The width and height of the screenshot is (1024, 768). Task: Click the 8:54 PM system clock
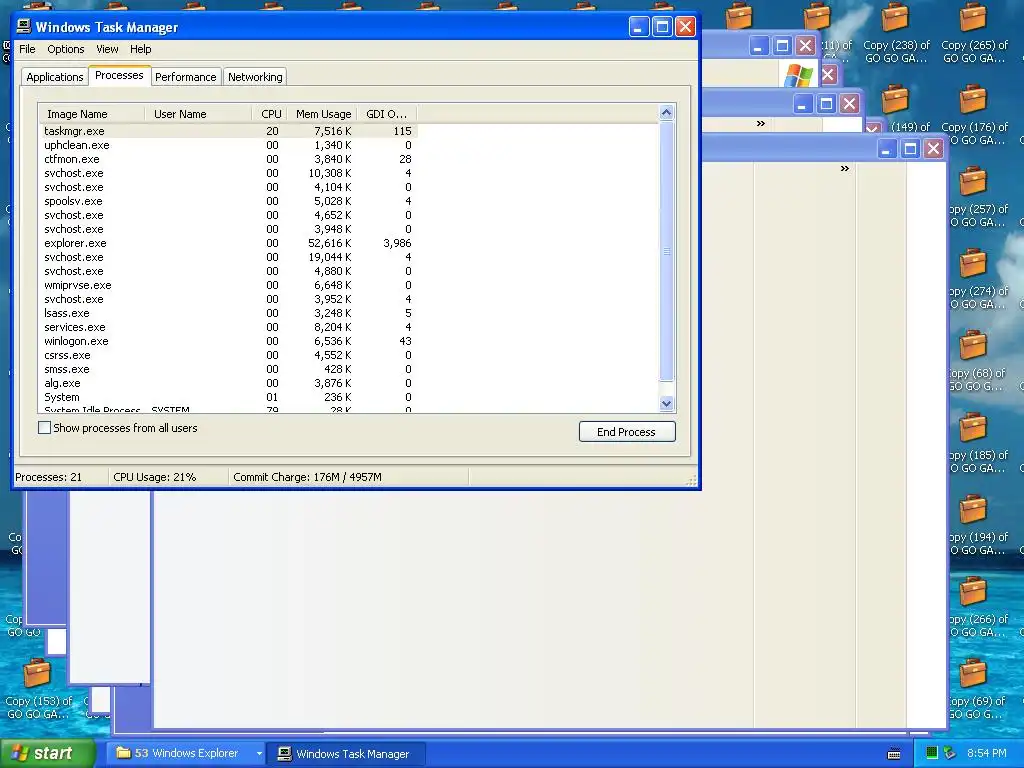pos(987,753)
